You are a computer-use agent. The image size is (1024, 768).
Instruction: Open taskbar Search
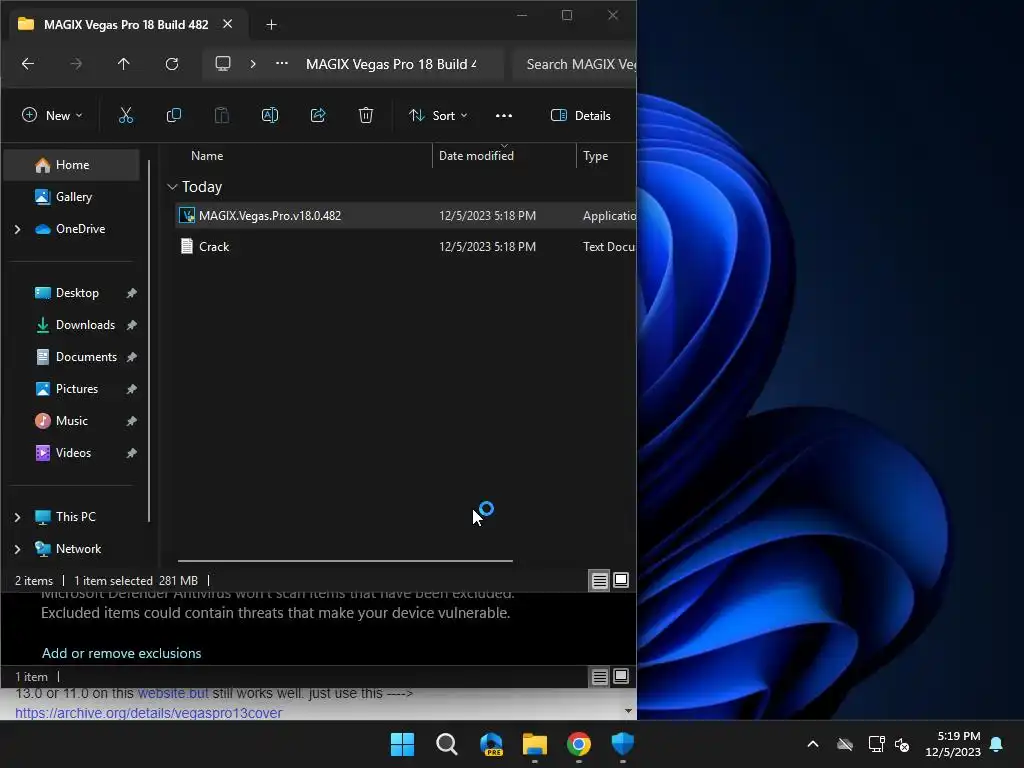click(x=447, y=744)
